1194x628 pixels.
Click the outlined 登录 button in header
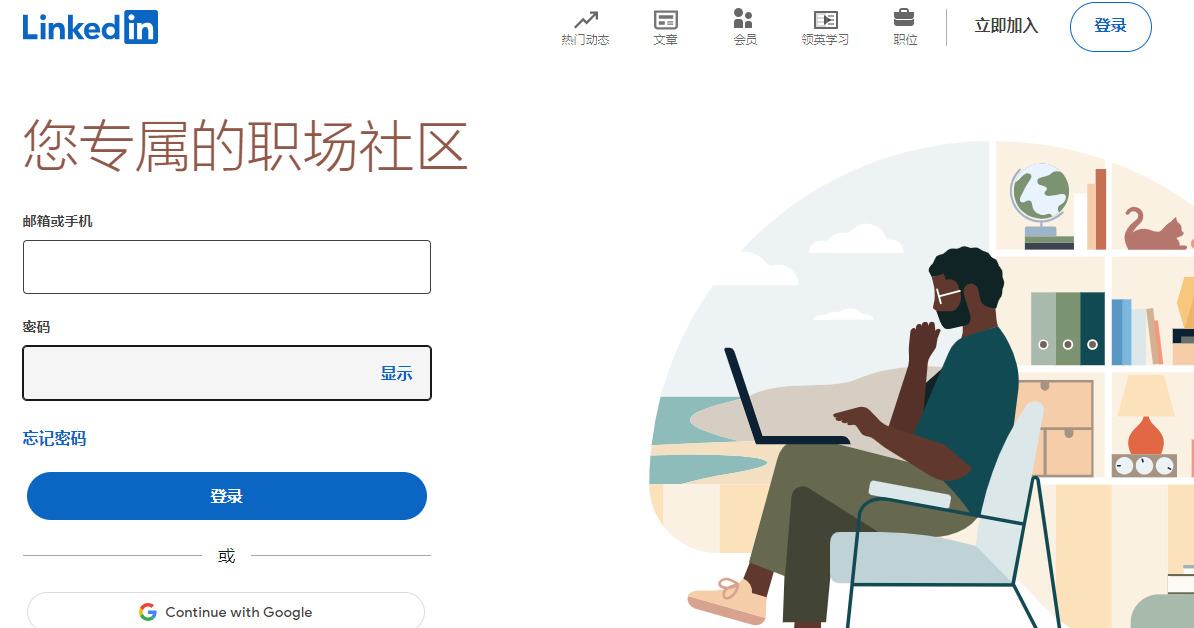click(x=1110, y=27)
